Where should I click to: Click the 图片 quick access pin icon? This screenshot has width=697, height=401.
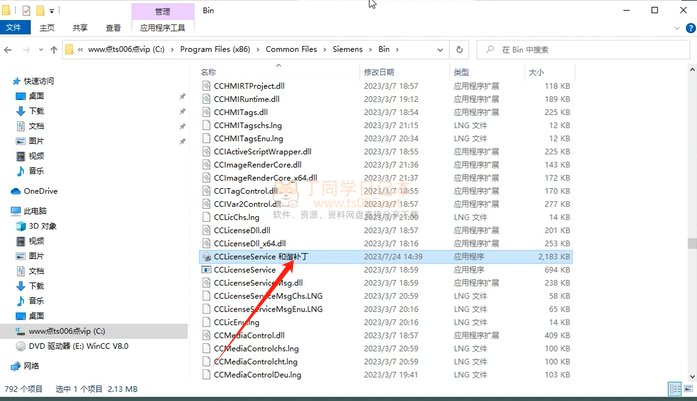182,141
